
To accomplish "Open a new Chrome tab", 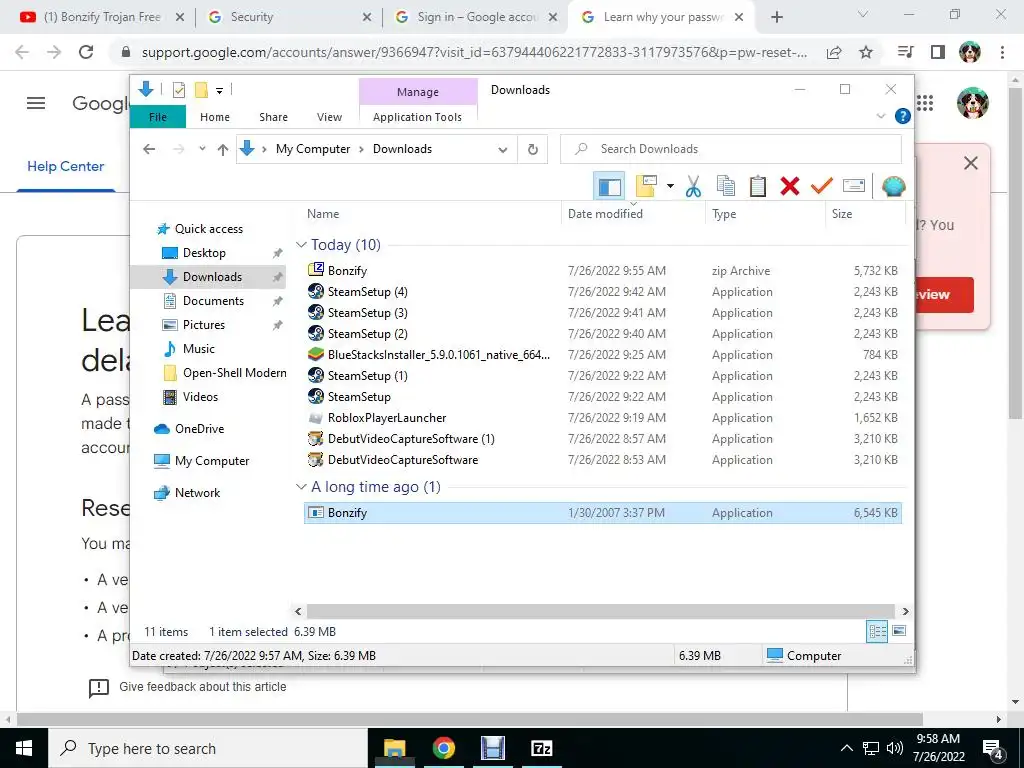I will (776, 18).
